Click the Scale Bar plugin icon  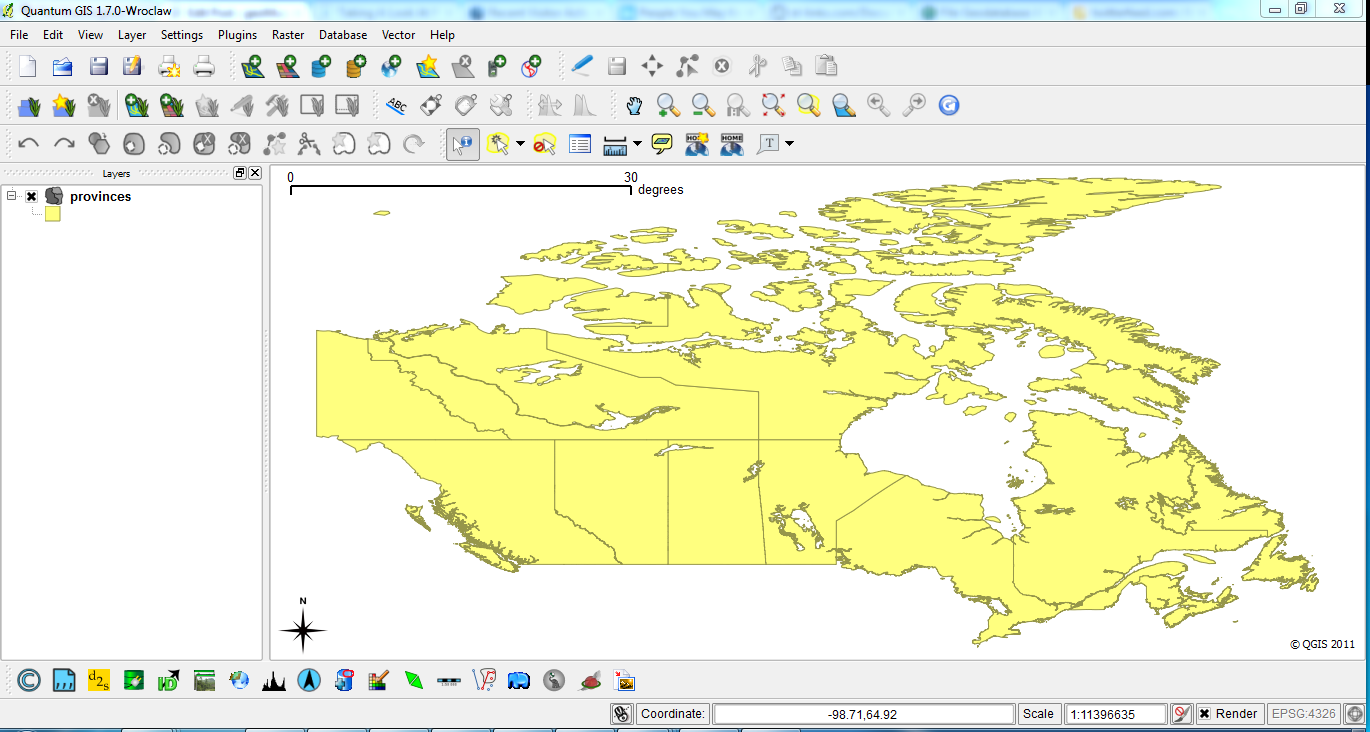tap(449, 681)
